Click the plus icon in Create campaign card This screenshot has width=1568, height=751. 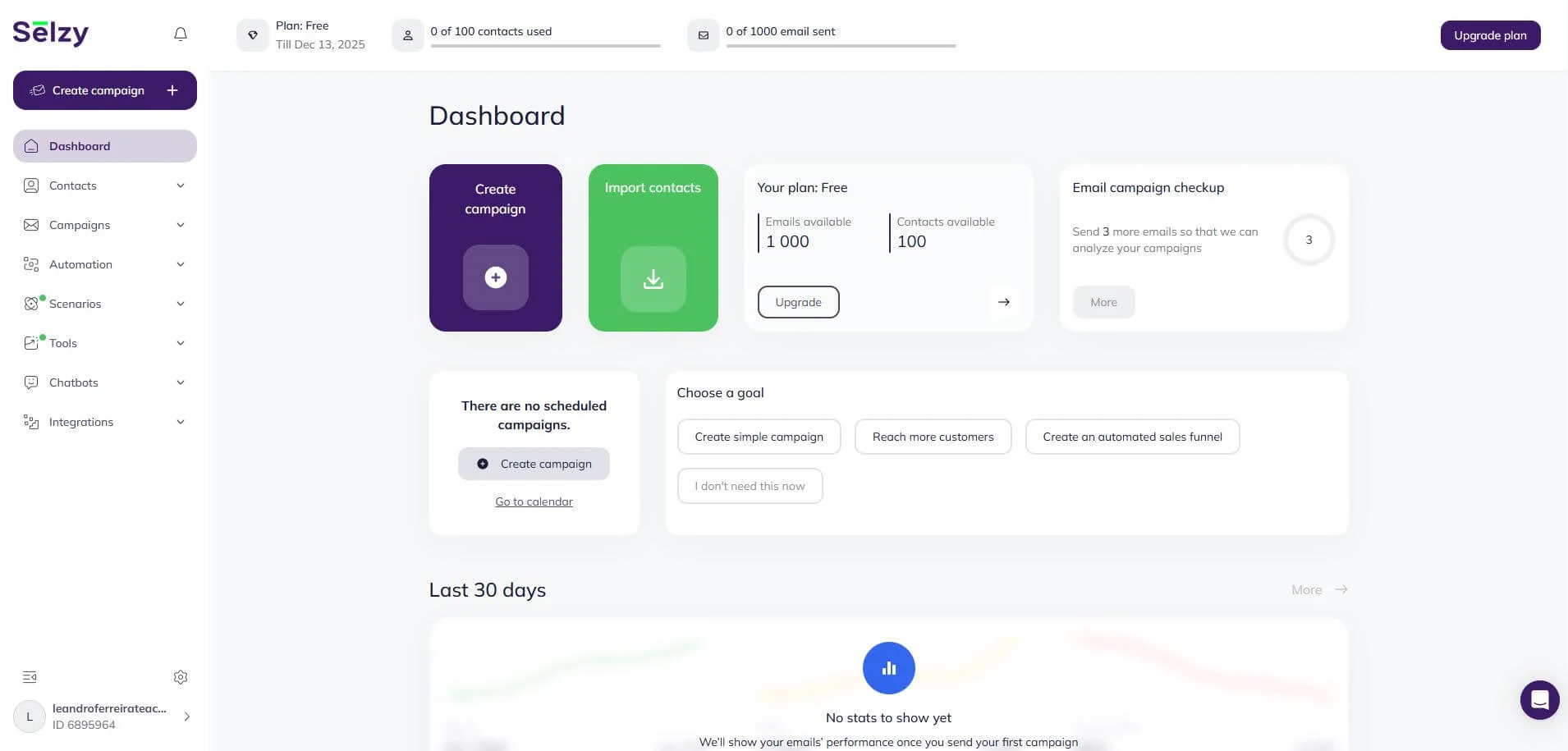[496, 277]
